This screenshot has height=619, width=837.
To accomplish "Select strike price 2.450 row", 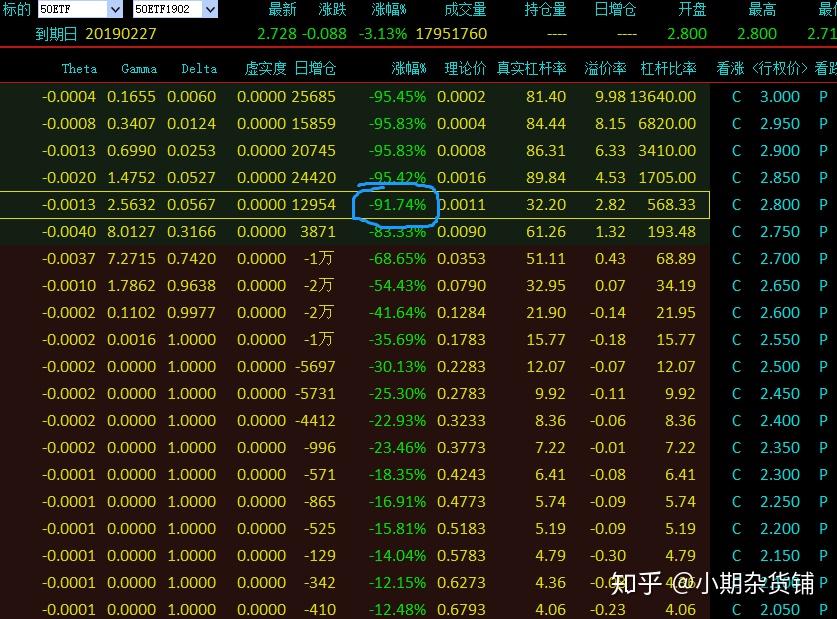I will tap(780, 394).
